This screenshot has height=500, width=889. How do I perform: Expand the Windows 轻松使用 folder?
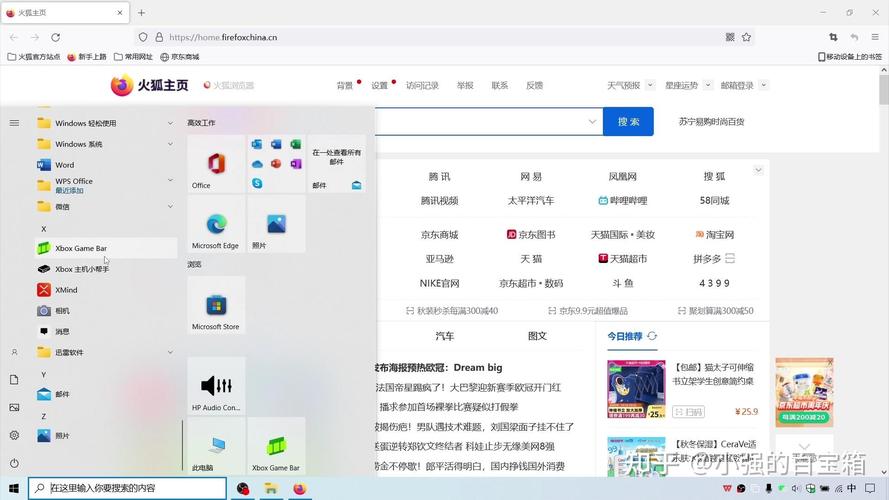[x=170, y=123]
